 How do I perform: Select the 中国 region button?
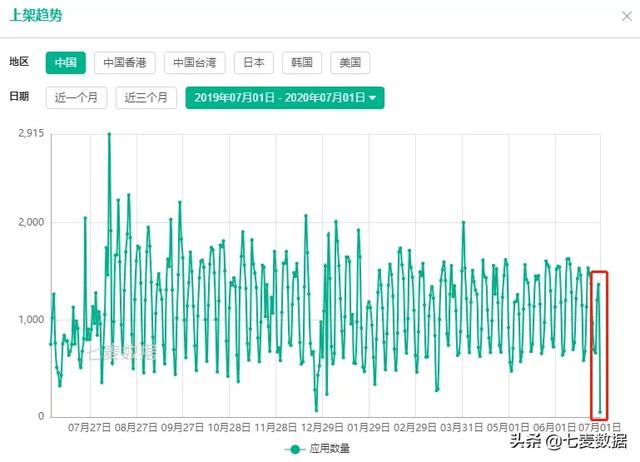click(66, 63)
